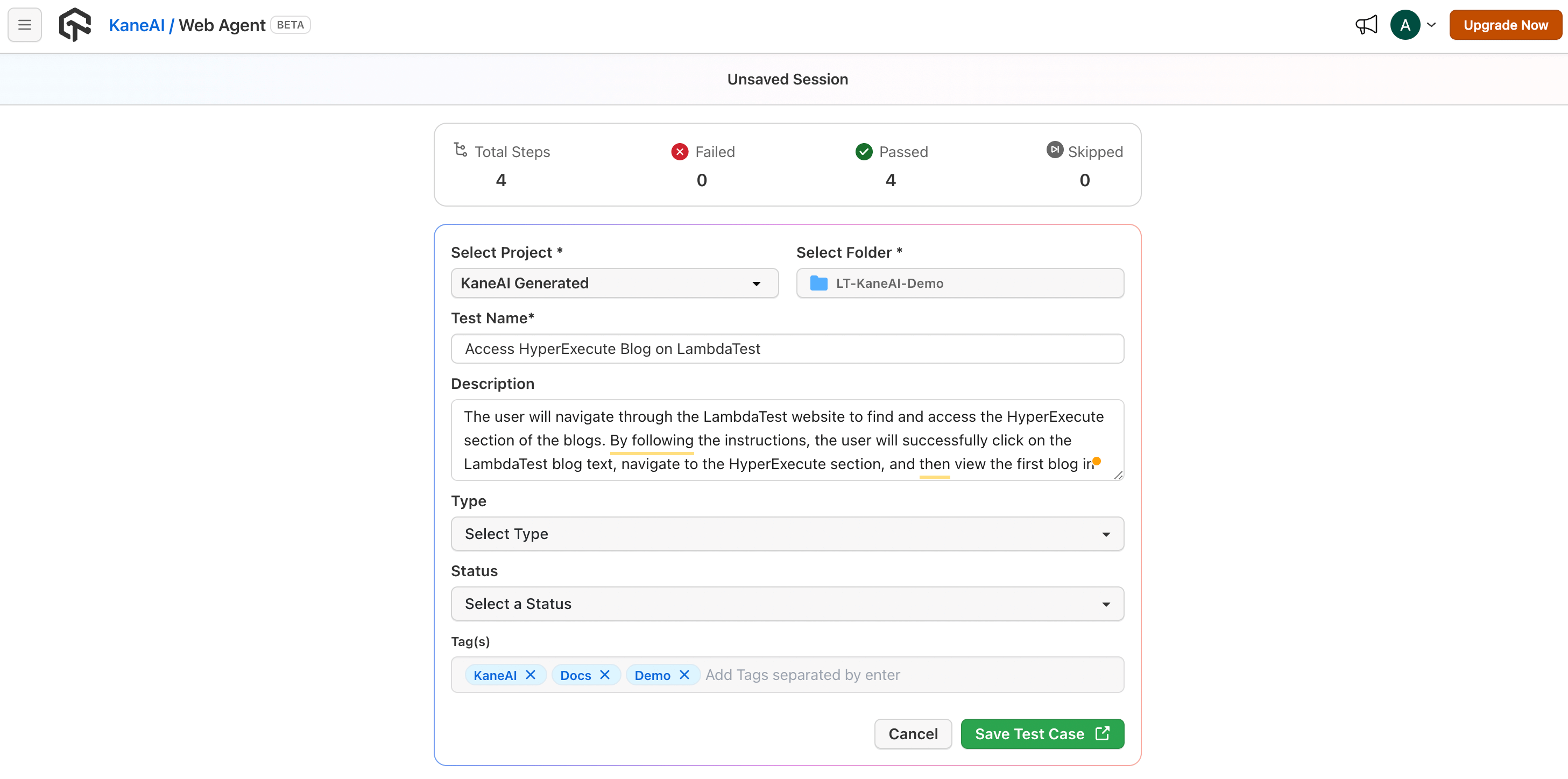The height and width of the screenshot is (779, 1568).
Task: Open the hamburger menu
Action: click(x=24, y=25)
